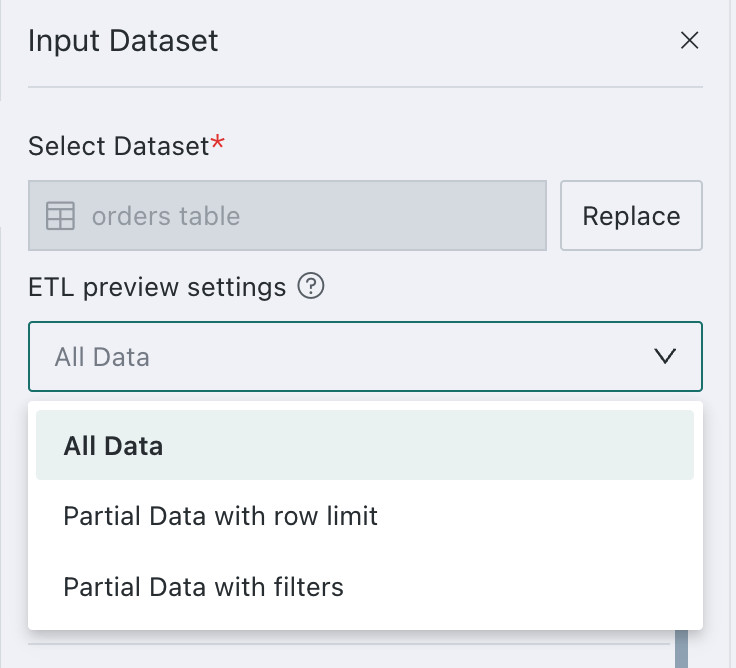Click the Replace button

tap(631, 215)
